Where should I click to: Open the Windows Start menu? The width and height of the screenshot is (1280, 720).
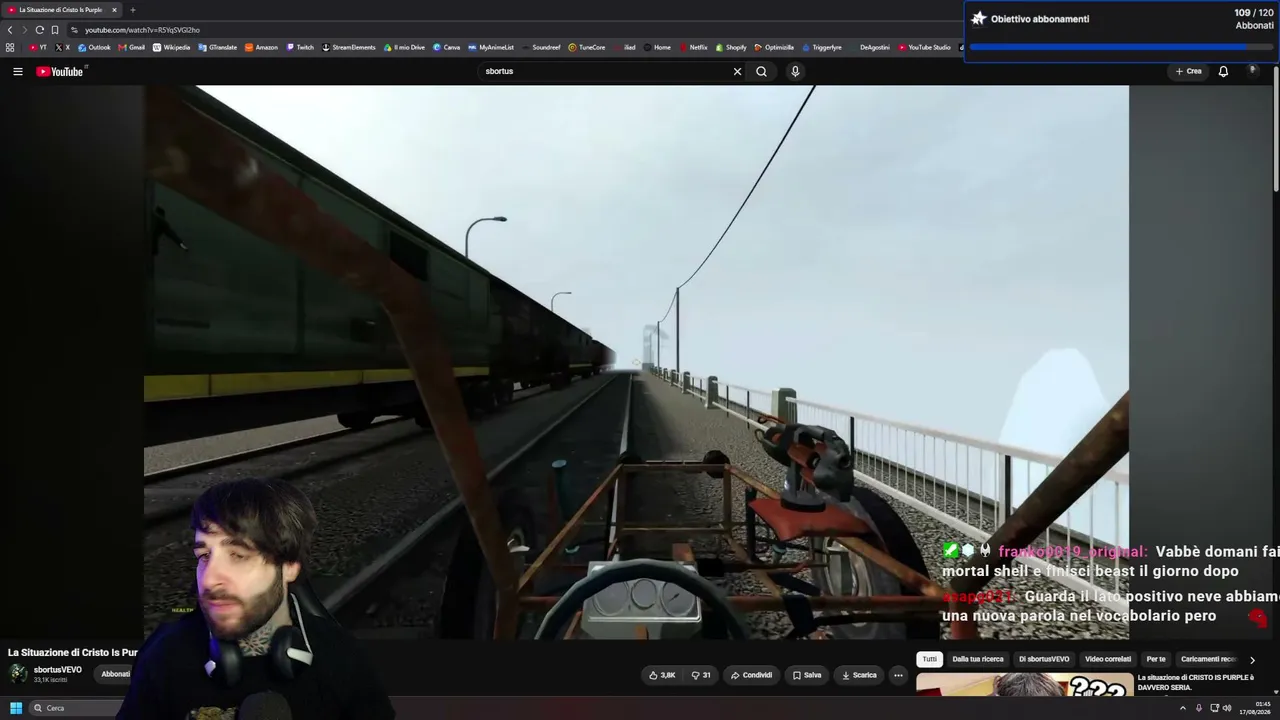[16, 708]
